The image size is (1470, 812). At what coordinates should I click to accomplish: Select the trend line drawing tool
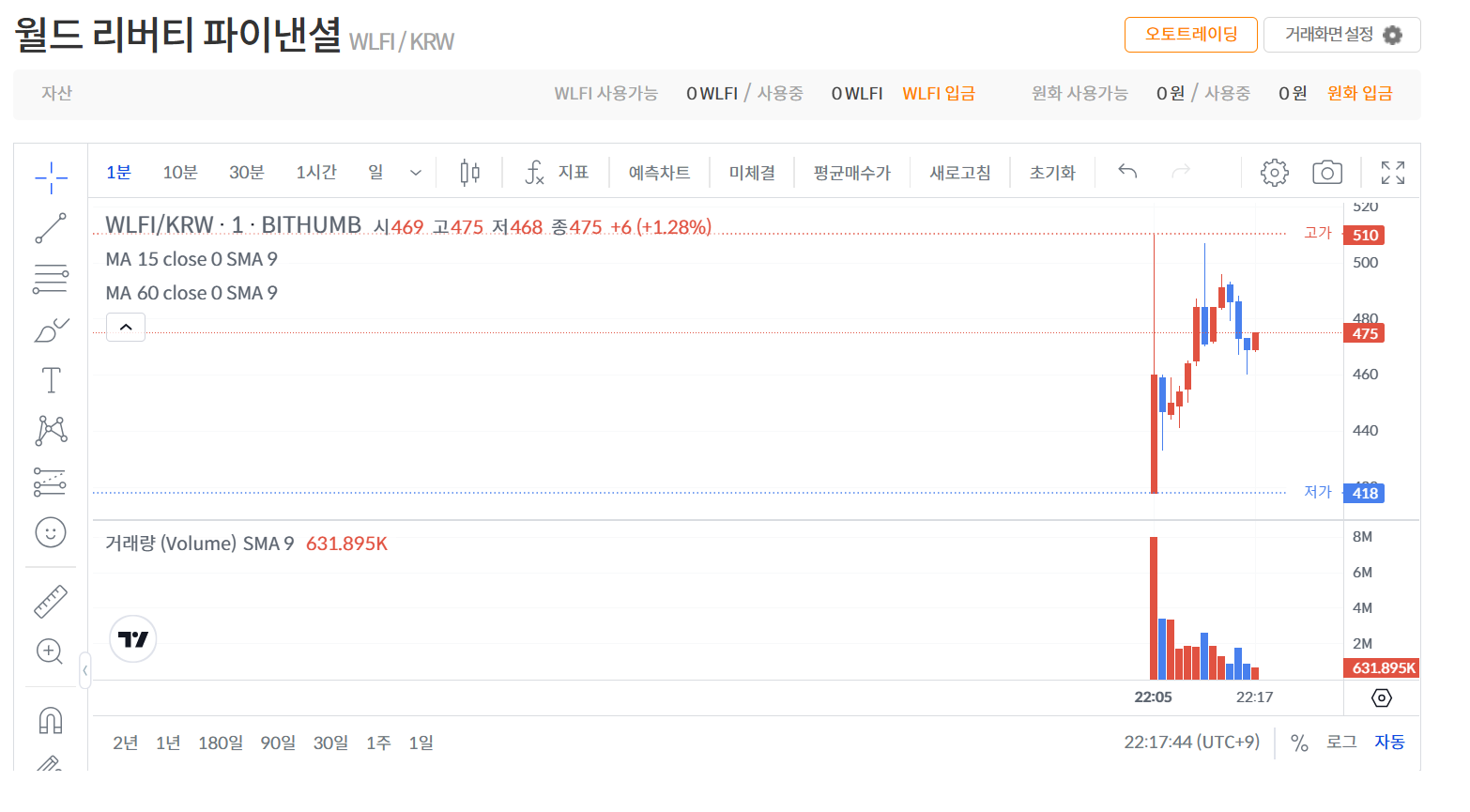(51, 228)
